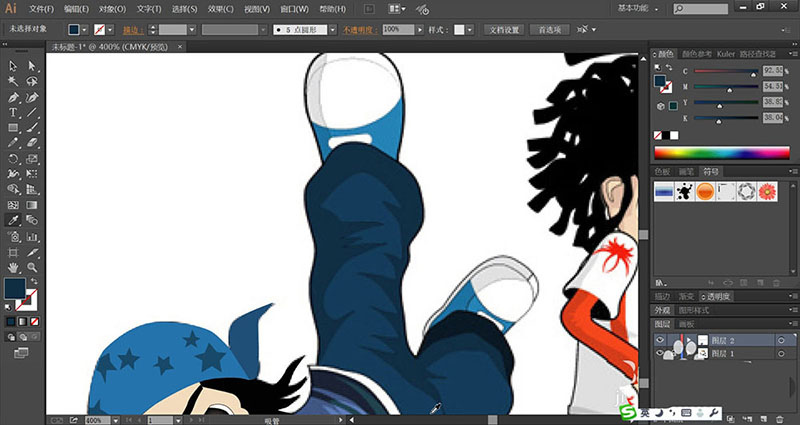Select the Line Segment tool
This screenshot has width=800, height=425.
coord(32,112)
